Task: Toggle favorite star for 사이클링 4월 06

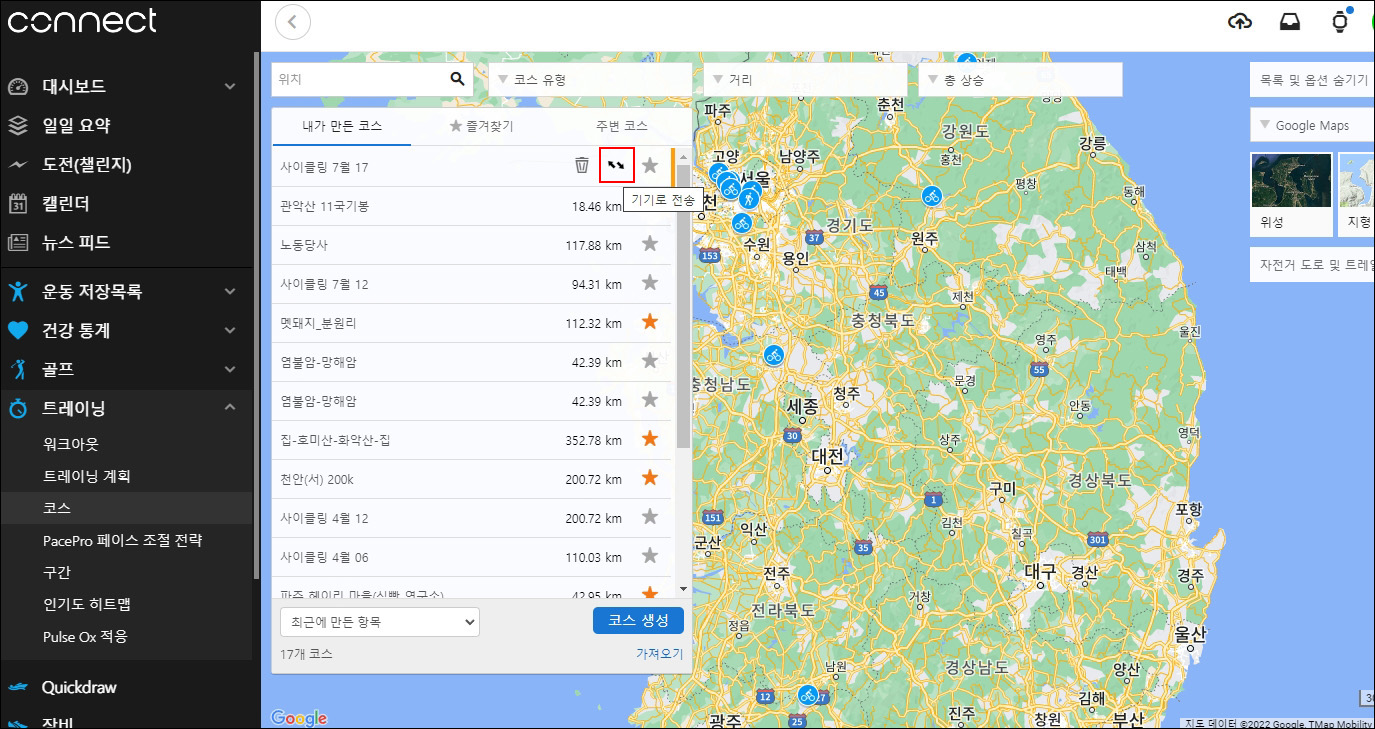Action: point(650,555)
